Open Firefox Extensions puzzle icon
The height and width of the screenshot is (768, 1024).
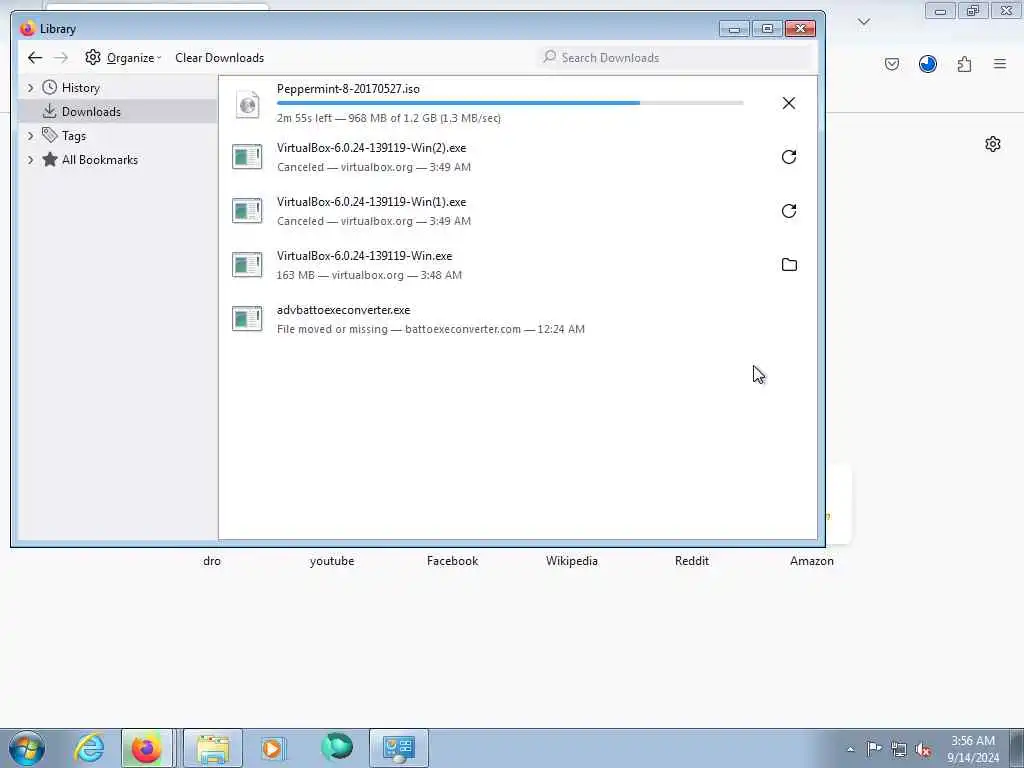[964, 64]
